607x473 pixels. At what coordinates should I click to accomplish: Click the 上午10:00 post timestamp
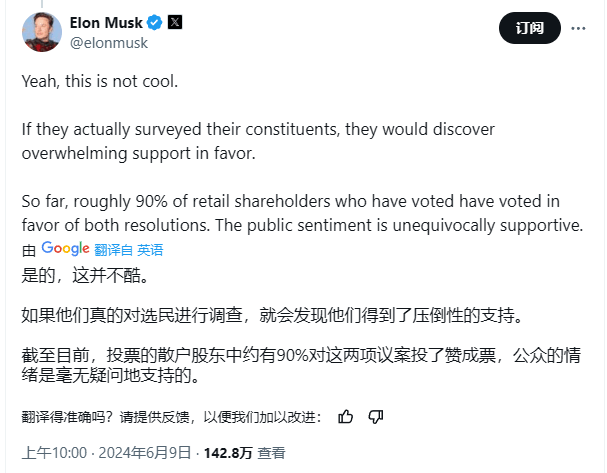[55, 453]
